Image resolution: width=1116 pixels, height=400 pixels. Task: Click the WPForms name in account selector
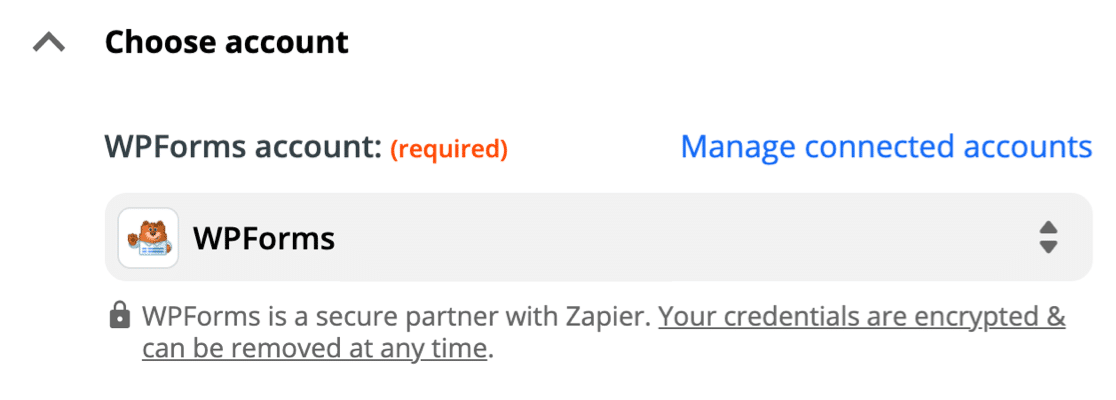tap(263, 239)
